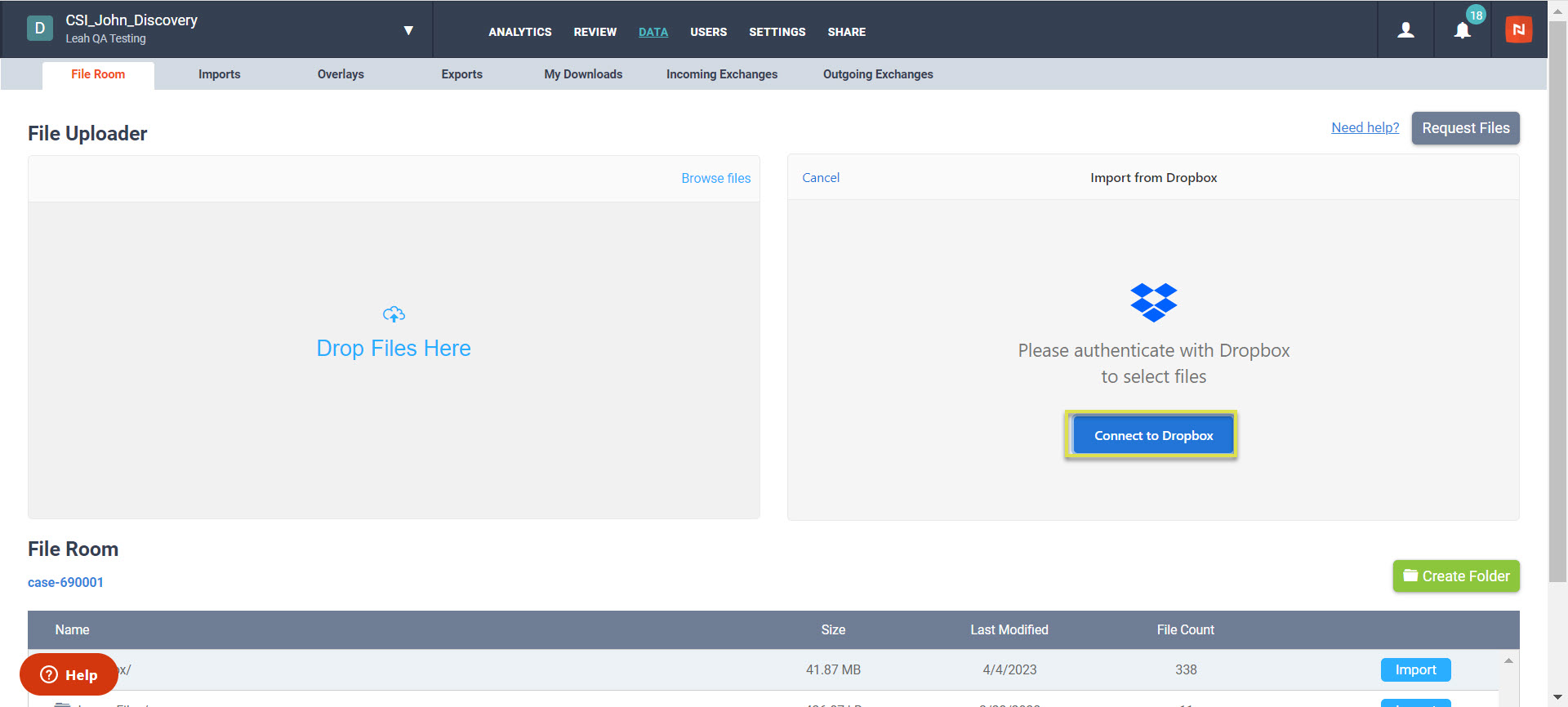The width and height of the screenshot is (1568, 707).
Task: Switch to the Incoming Exchanges tab
Action: click(722, 74)
